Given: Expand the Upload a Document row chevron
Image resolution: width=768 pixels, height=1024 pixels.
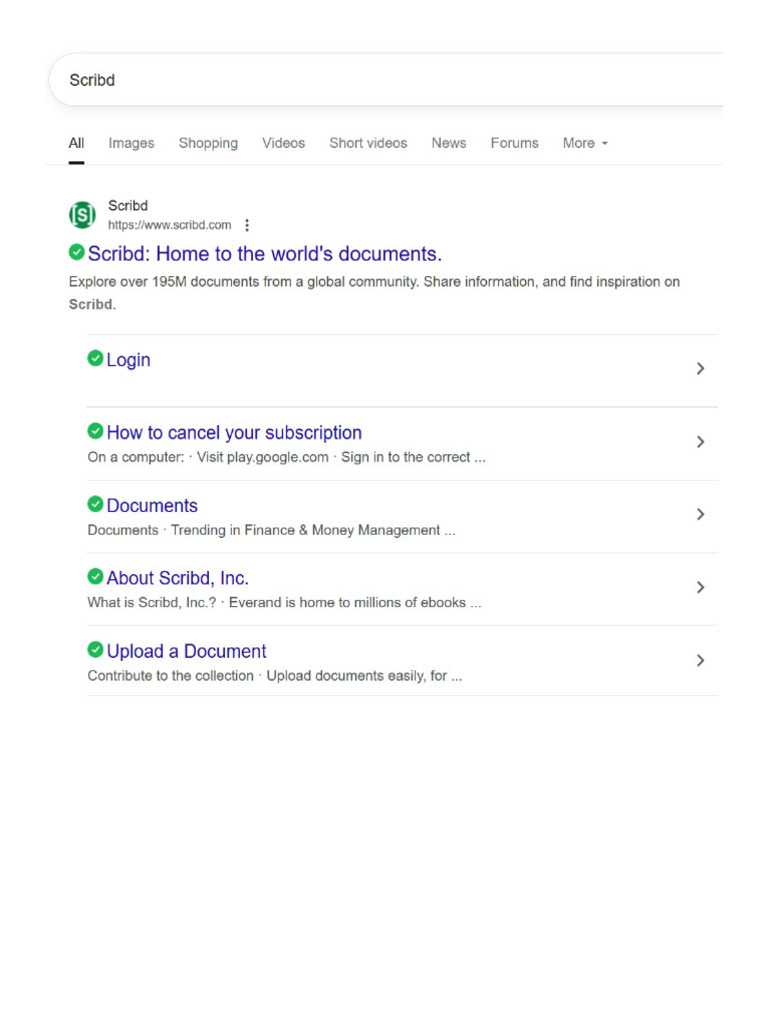Looking at the screenshot, I should click(x=700, y=661).
